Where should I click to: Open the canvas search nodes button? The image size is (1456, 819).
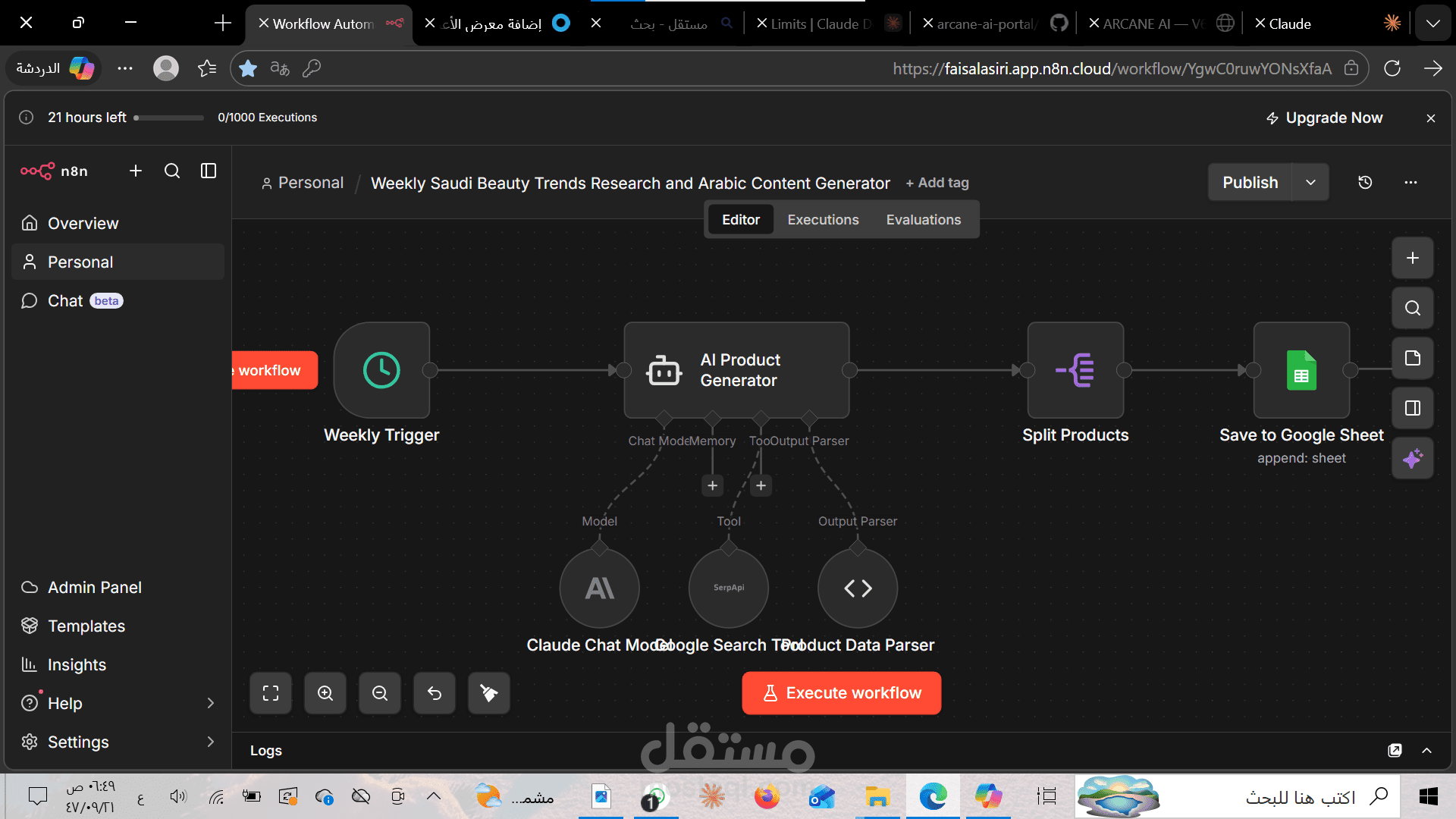coord(1412,308)
